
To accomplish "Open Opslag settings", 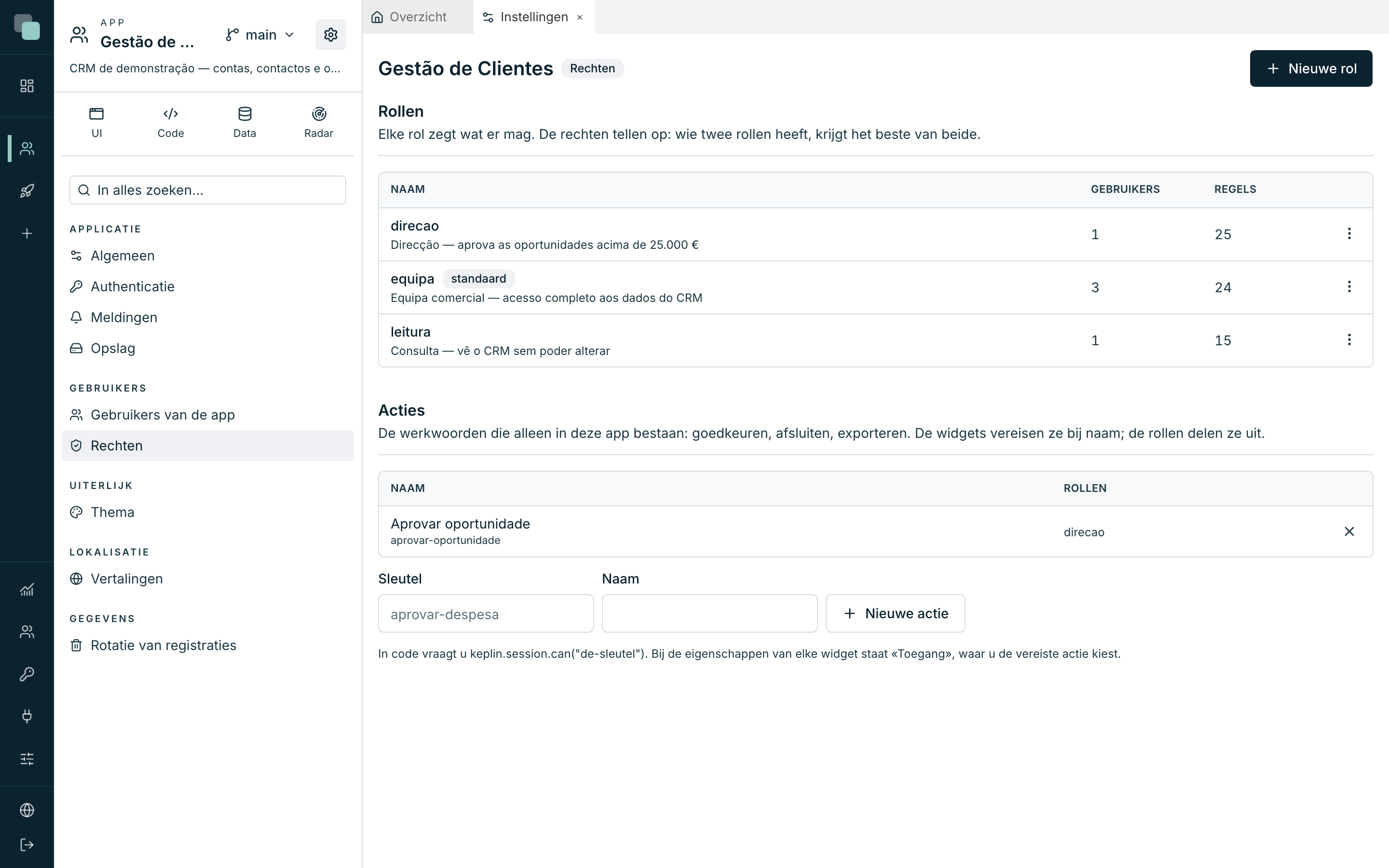I will click(x=208, y=349).
